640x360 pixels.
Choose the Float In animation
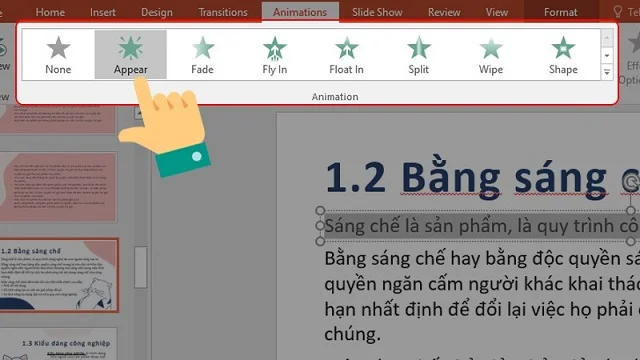(347, 54)
